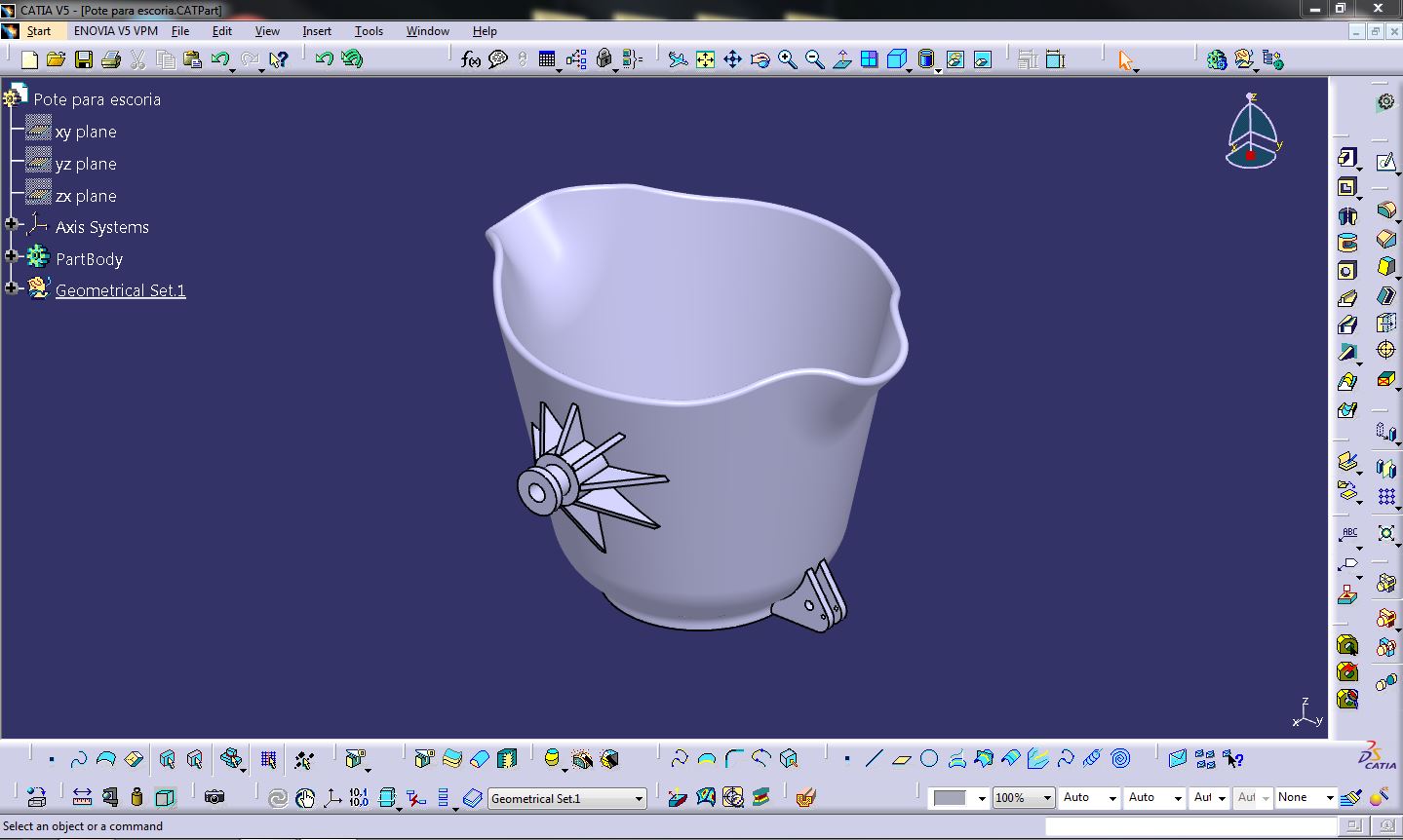Select the Normal View tool
1403x840 pixels.
point(841,59)
